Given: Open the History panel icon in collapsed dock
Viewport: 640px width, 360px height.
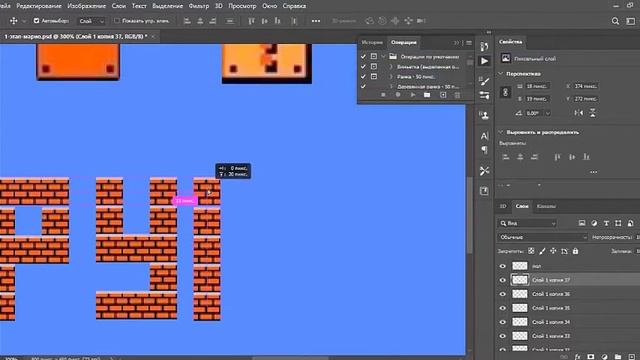Looking at the screenshot, I should pos(484,47).
